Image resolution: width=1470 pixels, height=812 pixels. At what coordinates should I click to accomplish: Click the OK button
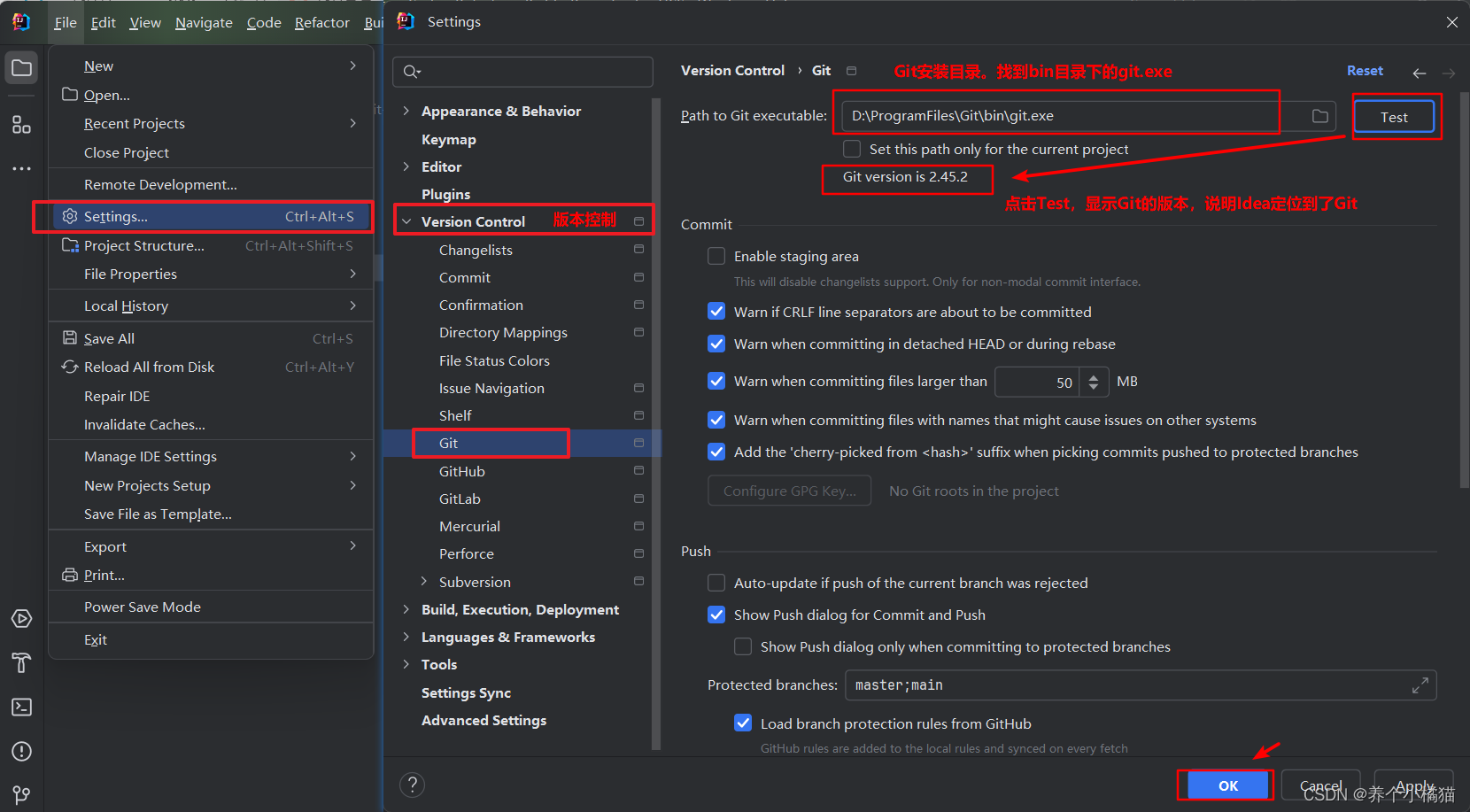[1228, 785]
